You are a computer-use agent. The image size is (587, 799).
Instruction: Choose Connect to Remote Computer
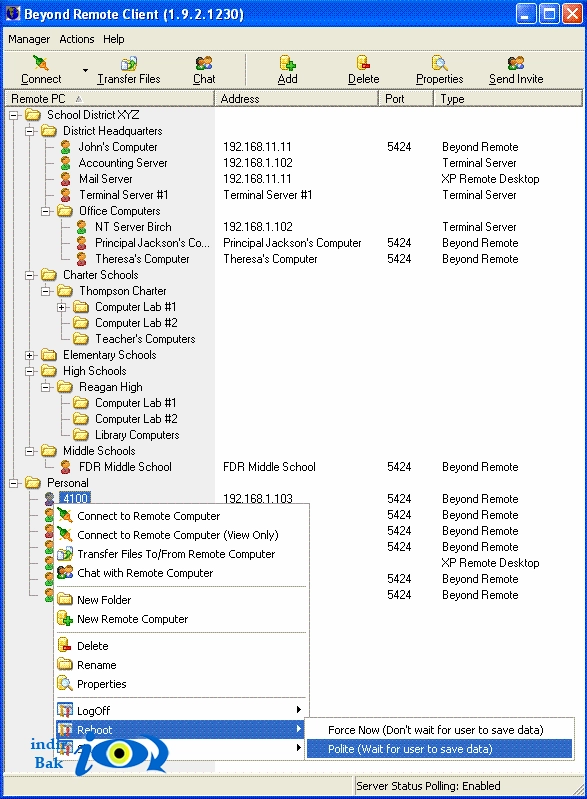181,516
